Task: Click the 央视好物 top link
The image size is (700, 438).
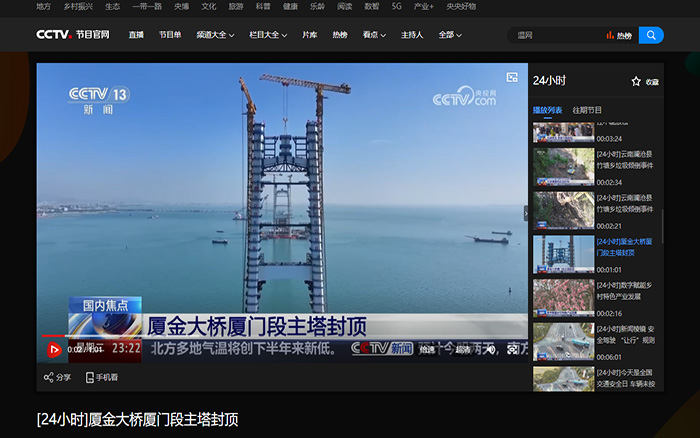Action: [x=461, y=6]
